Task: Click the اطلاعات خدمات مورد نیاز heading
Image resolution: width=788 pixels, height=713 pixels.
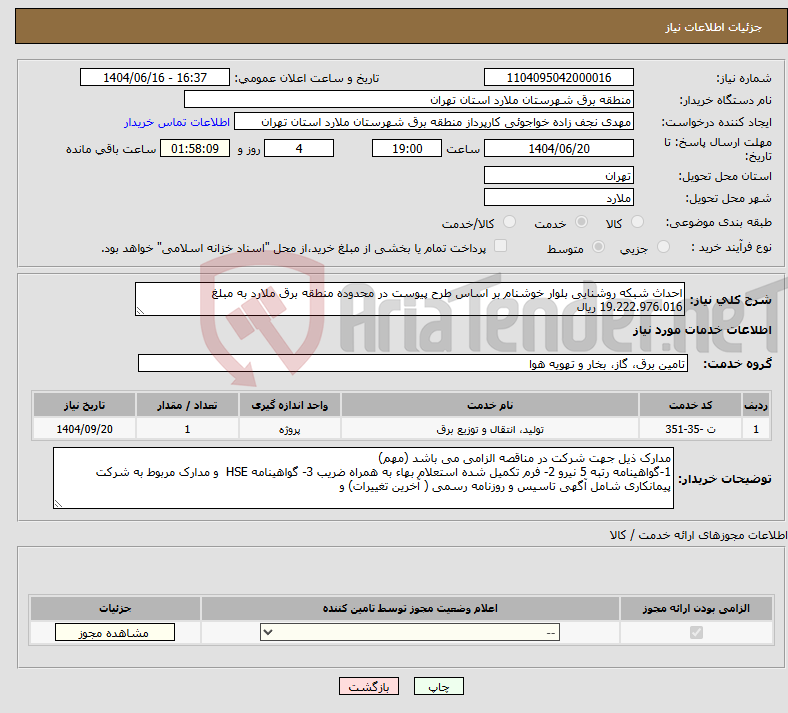Action: click(702, 330)
